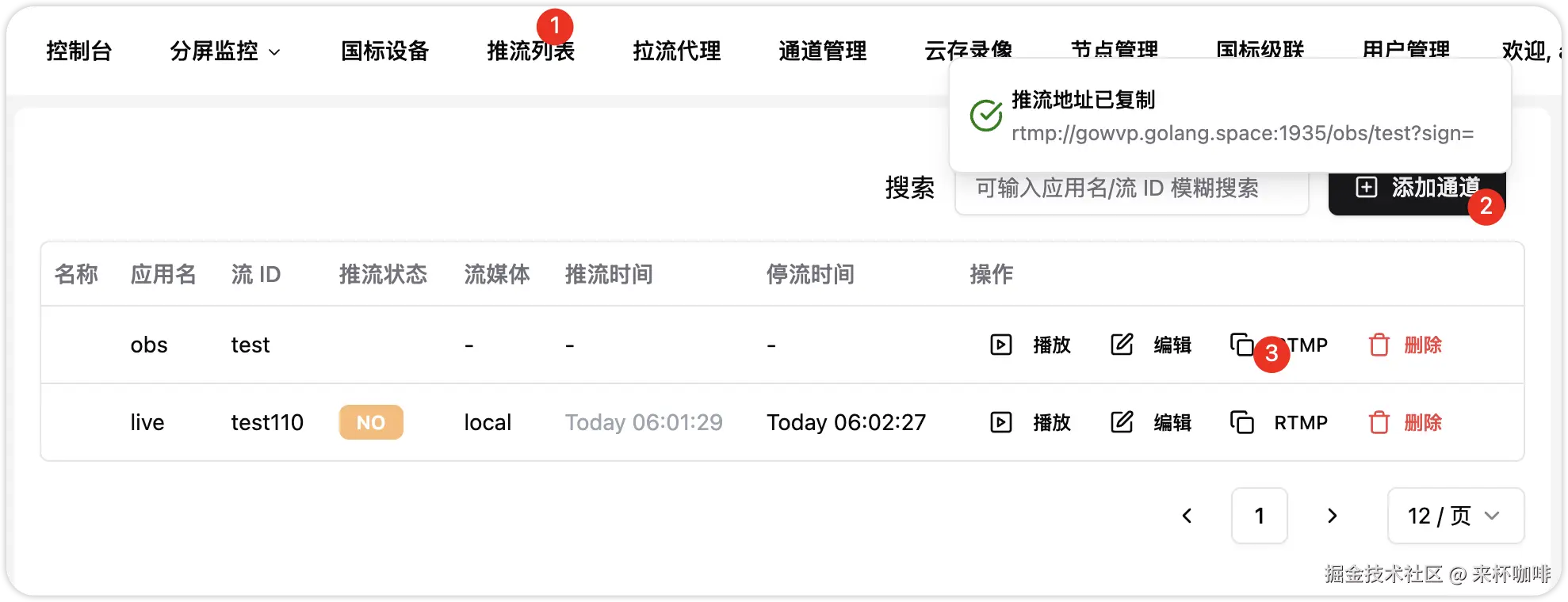Click the green check icon in notification
The height and width of the screenshot is (602, 1568).
pyautogui.click(x=986, y=116)
